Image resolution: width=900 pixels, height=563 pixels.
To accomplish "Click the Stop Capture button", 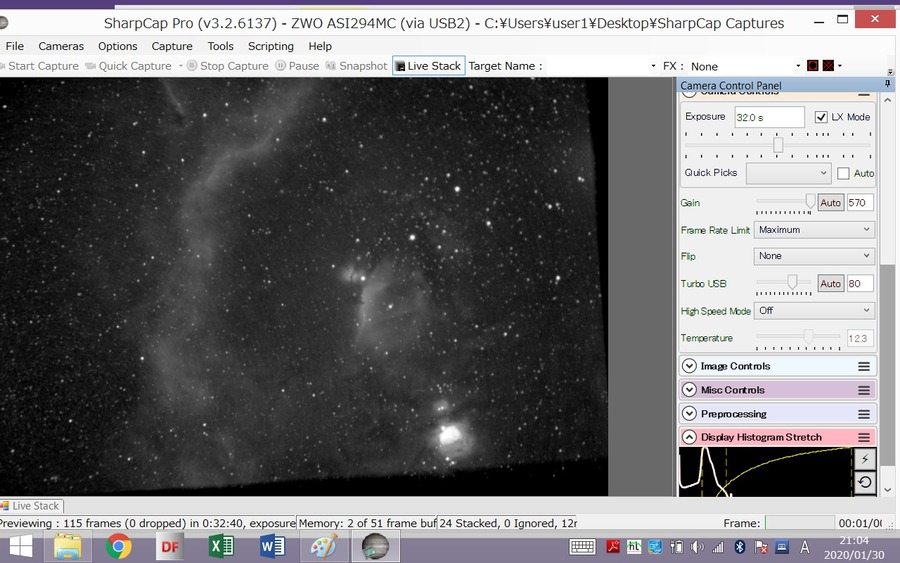I will [x=227, y=66].
